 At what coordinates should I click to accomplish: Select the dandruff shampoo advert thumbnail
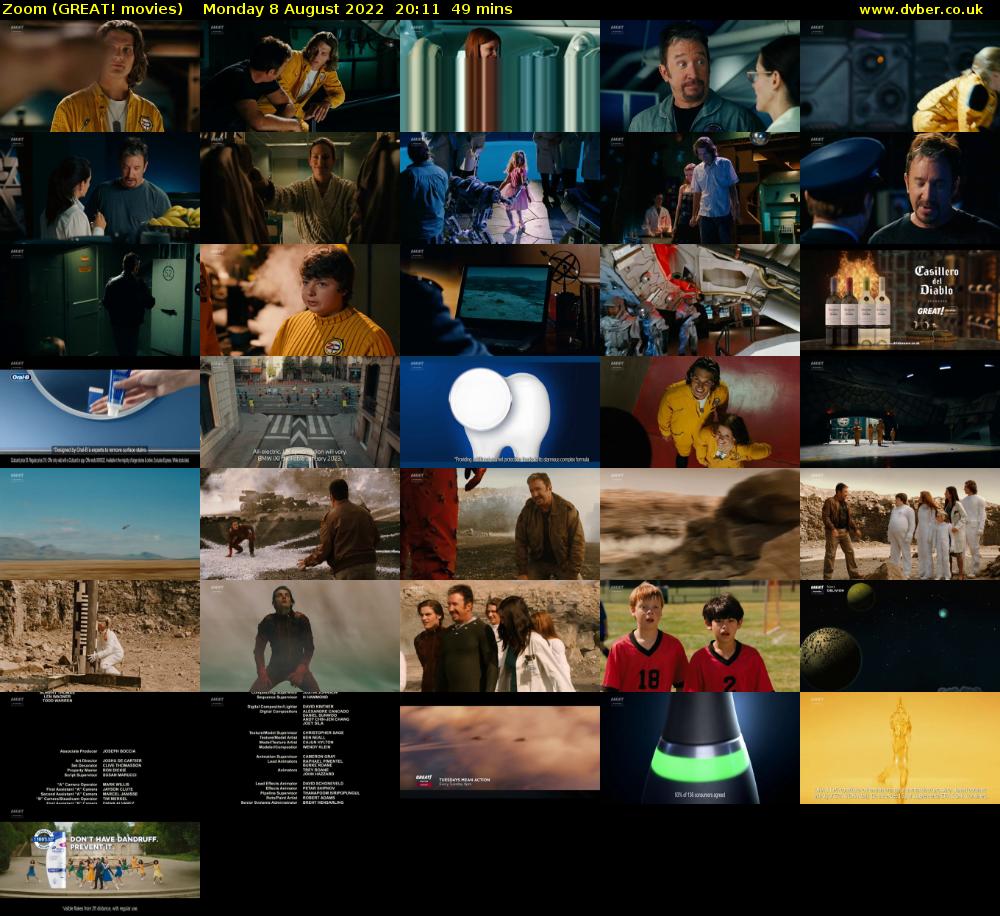[99, 861]
